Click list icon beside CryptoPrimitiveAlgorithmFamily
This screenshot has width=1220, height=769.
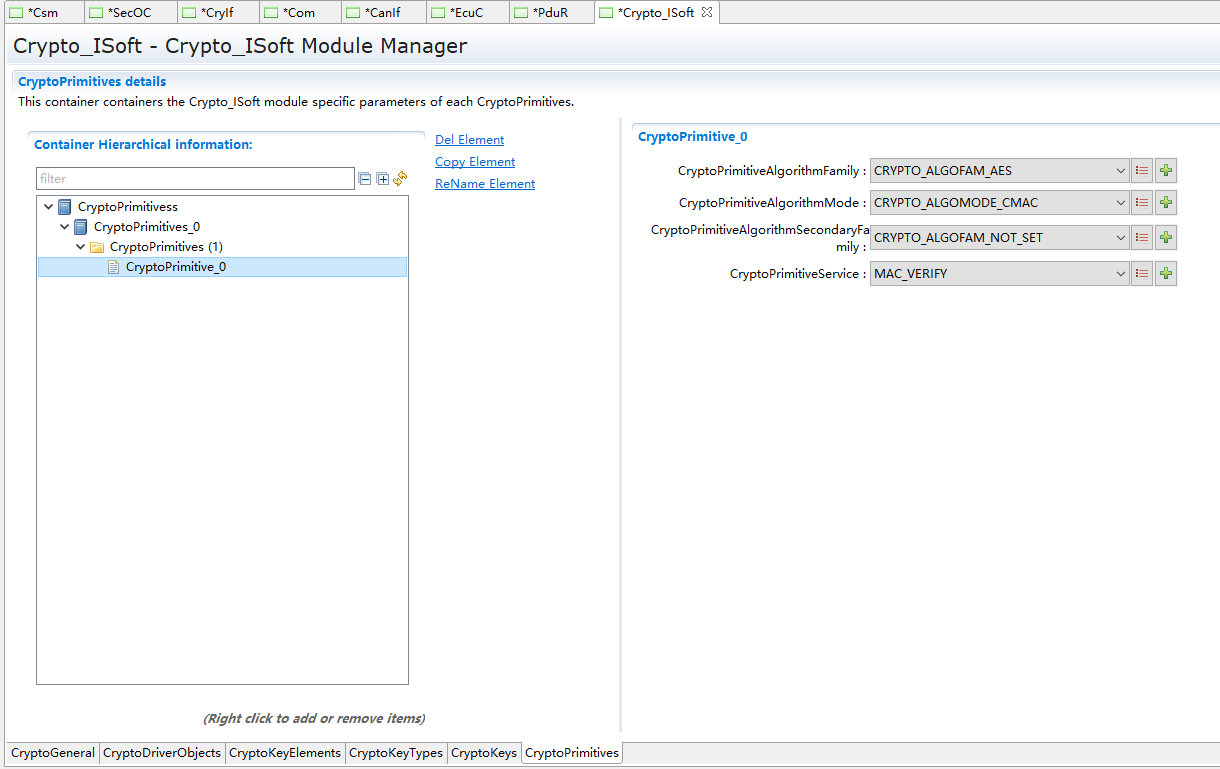click(x=1142, y=171)
